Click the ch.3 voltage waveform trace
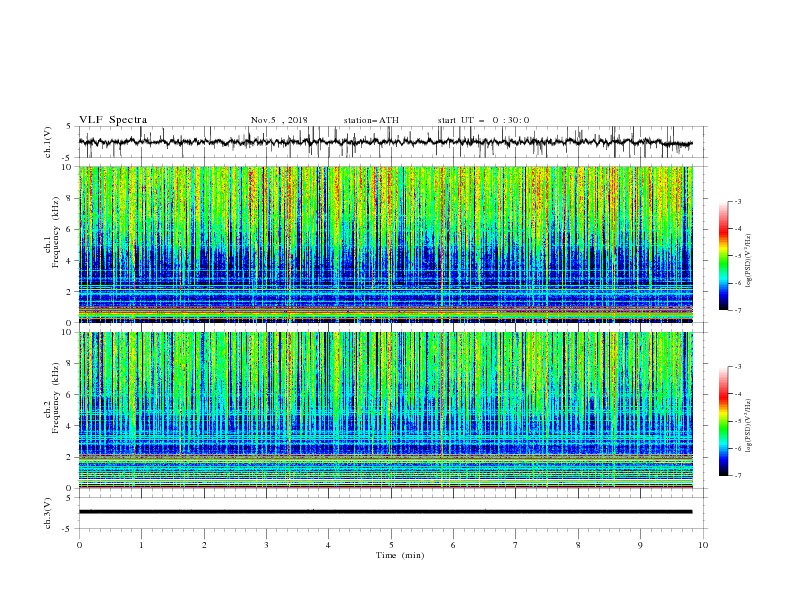Image resolution: width=792 pixels, height=612 pixels. click(x=385, y=512)
